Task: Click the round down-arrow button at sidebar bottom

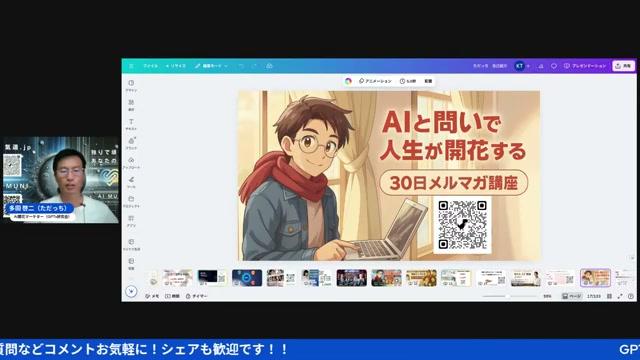Action: [x=131, y=291]
